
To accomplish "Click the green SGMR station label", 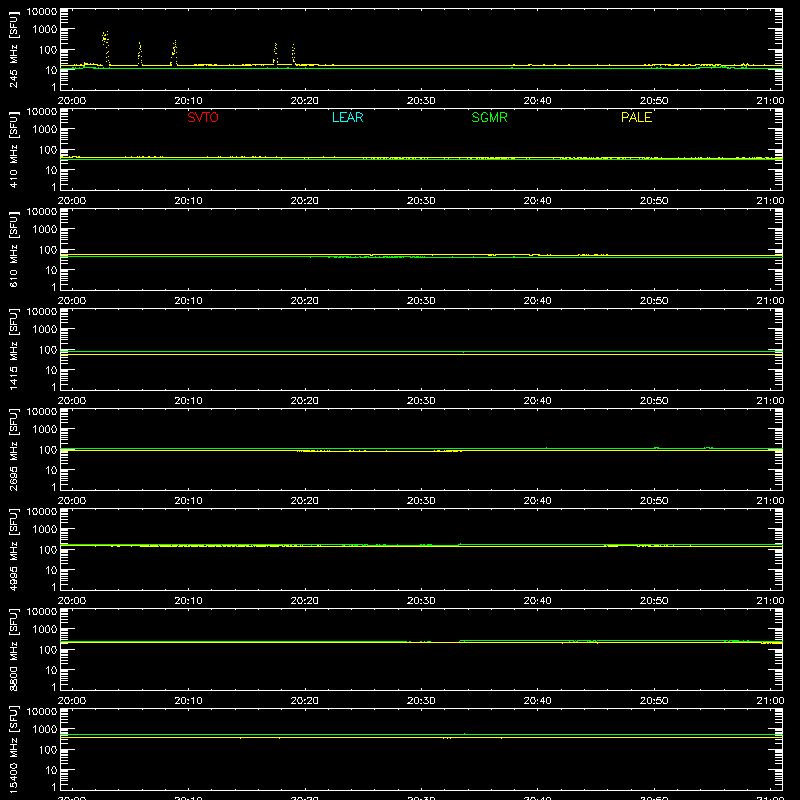I will click(489, 117).
